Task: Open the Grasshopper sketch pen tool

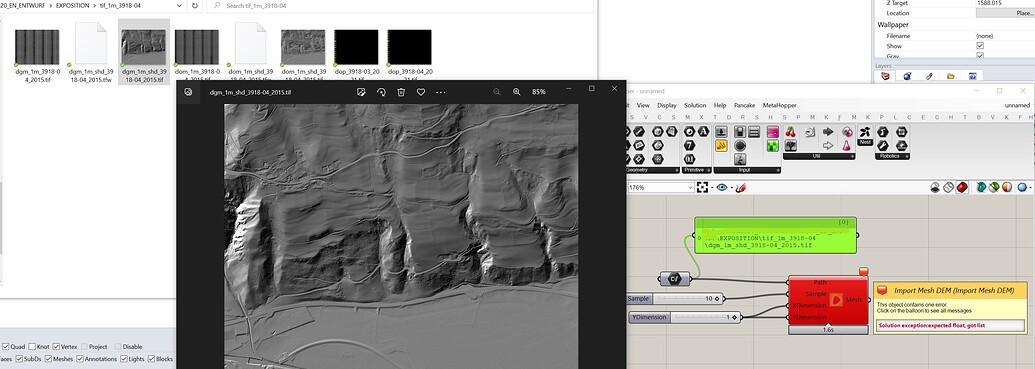Action: (x=741, y=187)
